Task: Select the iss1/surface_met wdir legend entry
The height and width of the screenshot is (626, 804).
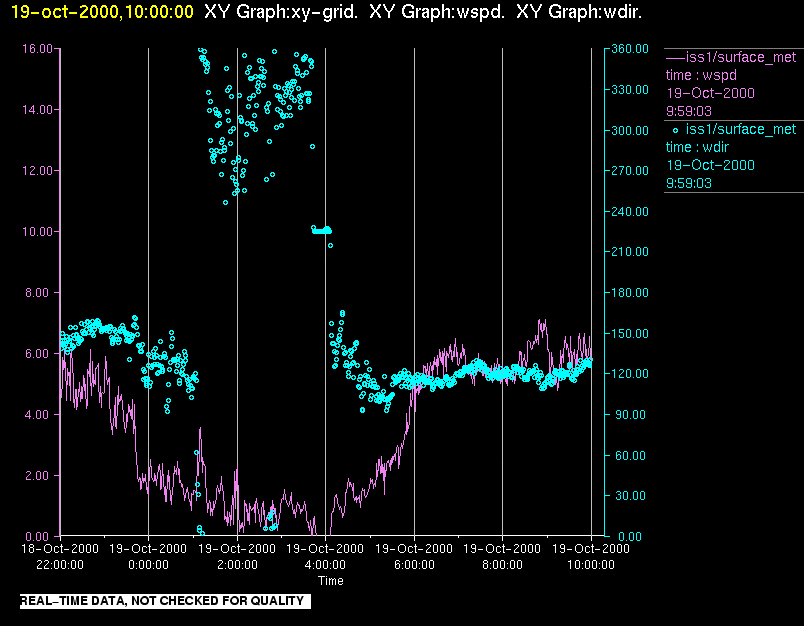Action: click(x=731, y=156)
